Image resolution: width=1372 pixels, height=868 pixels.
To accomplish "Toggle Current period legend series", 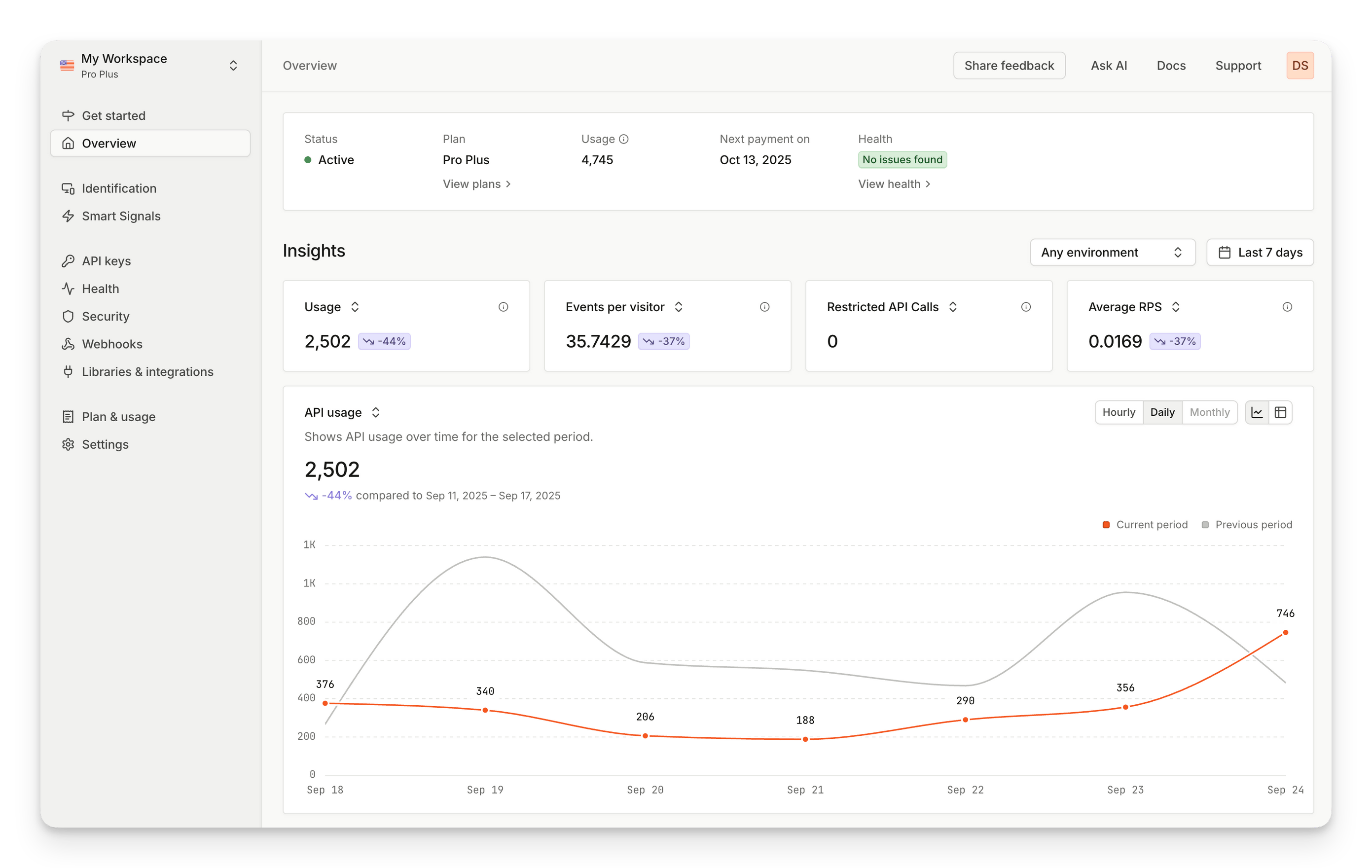I will 1145,525.
